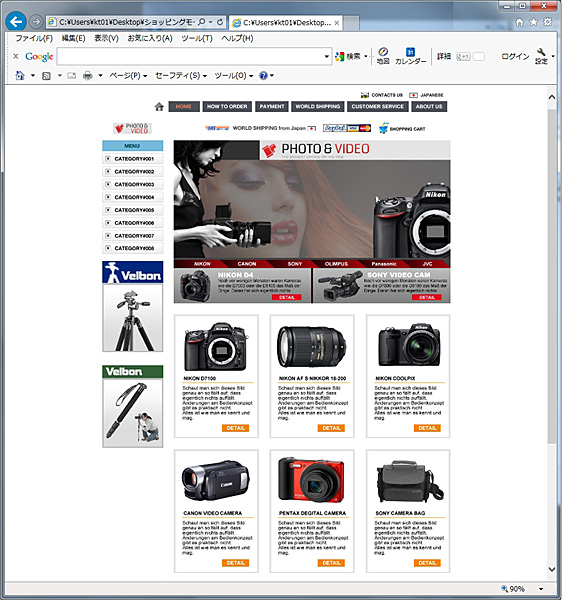Open the ファイル(F) menu
Viewport: 562px width, 600px height.
point(34,38)
